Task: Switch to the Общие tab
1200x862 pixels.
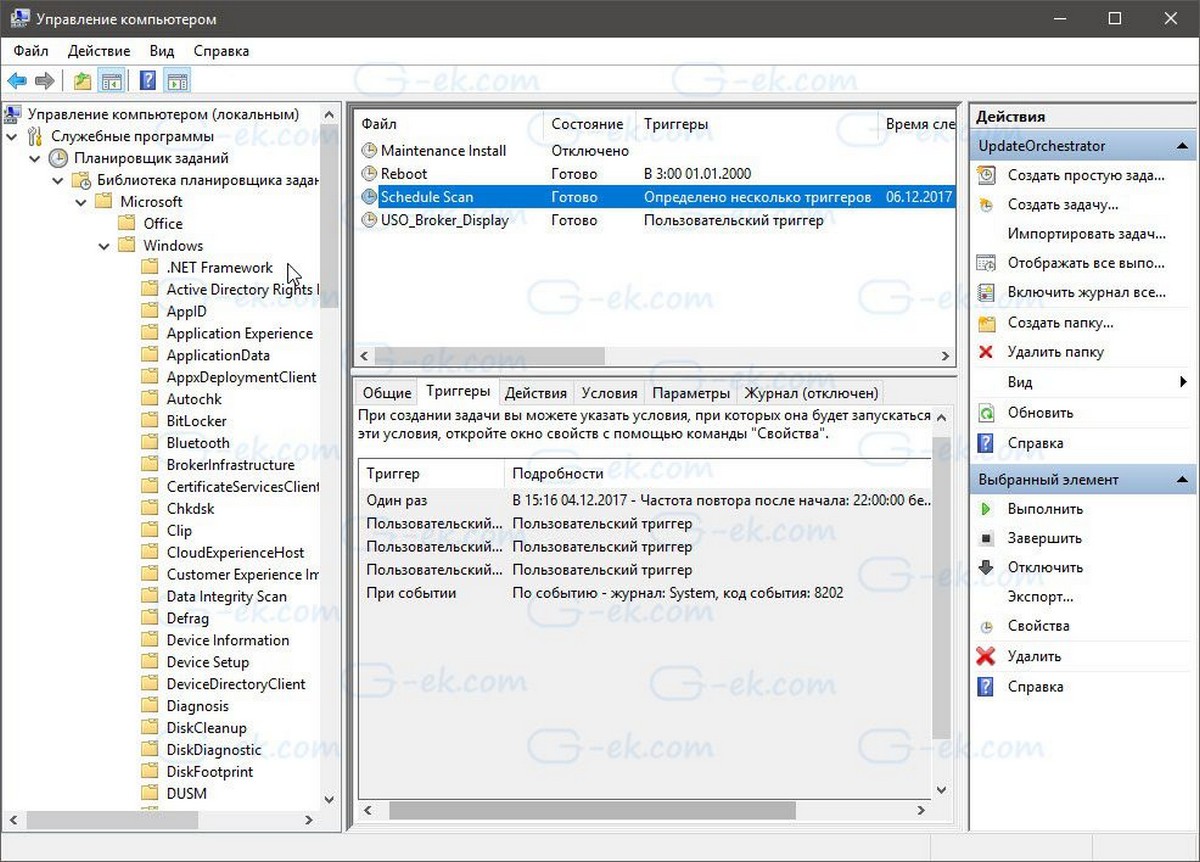Action: coord(387,393)
